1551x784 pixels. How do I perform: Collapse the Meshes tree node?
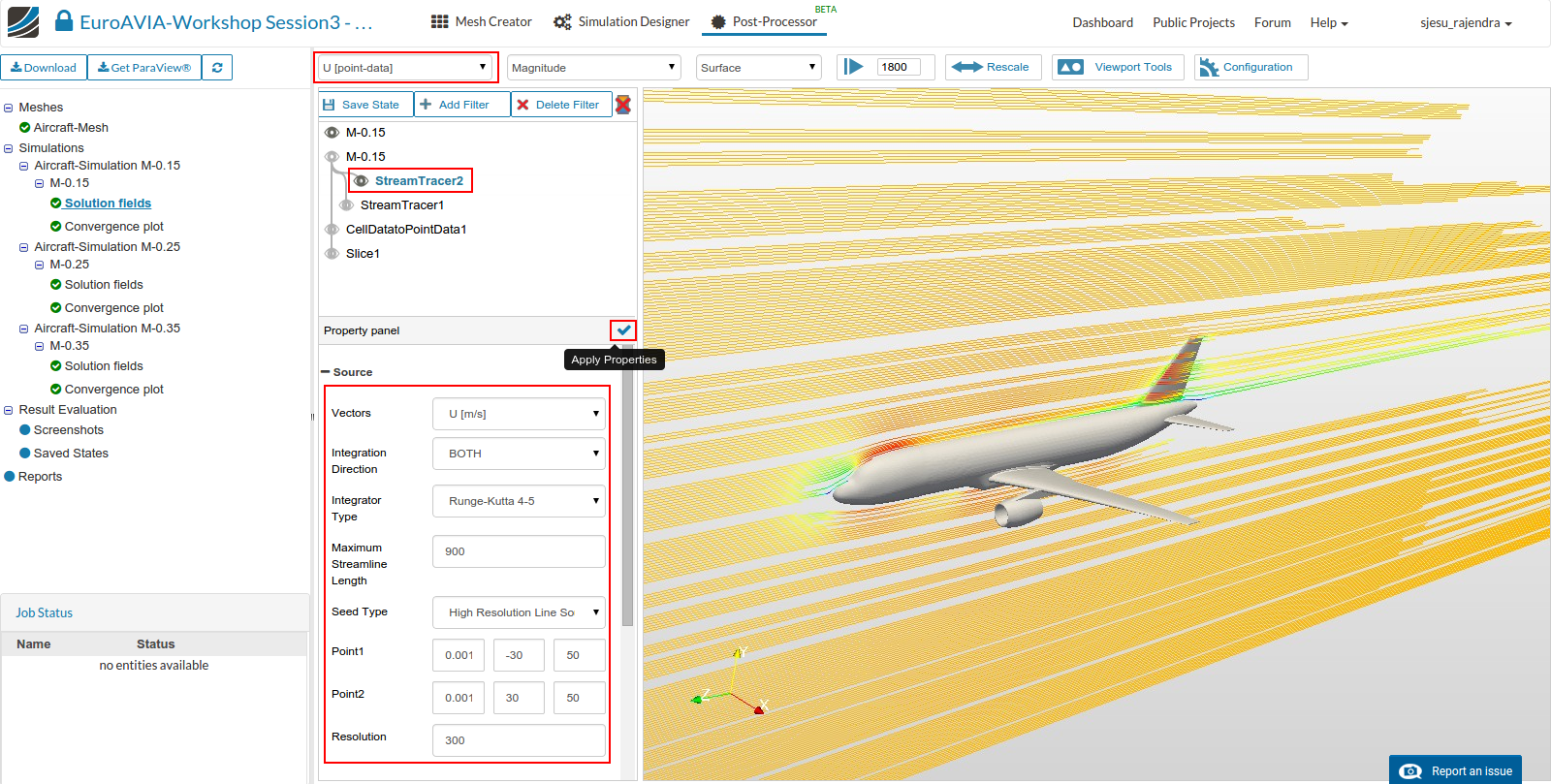point(8,108)
